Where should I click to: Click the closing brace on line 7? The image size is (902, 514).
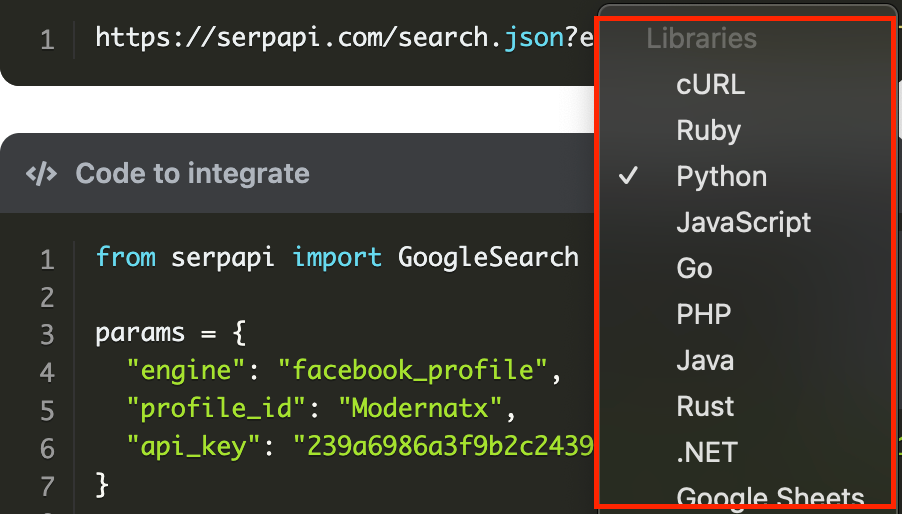(102, 485)
